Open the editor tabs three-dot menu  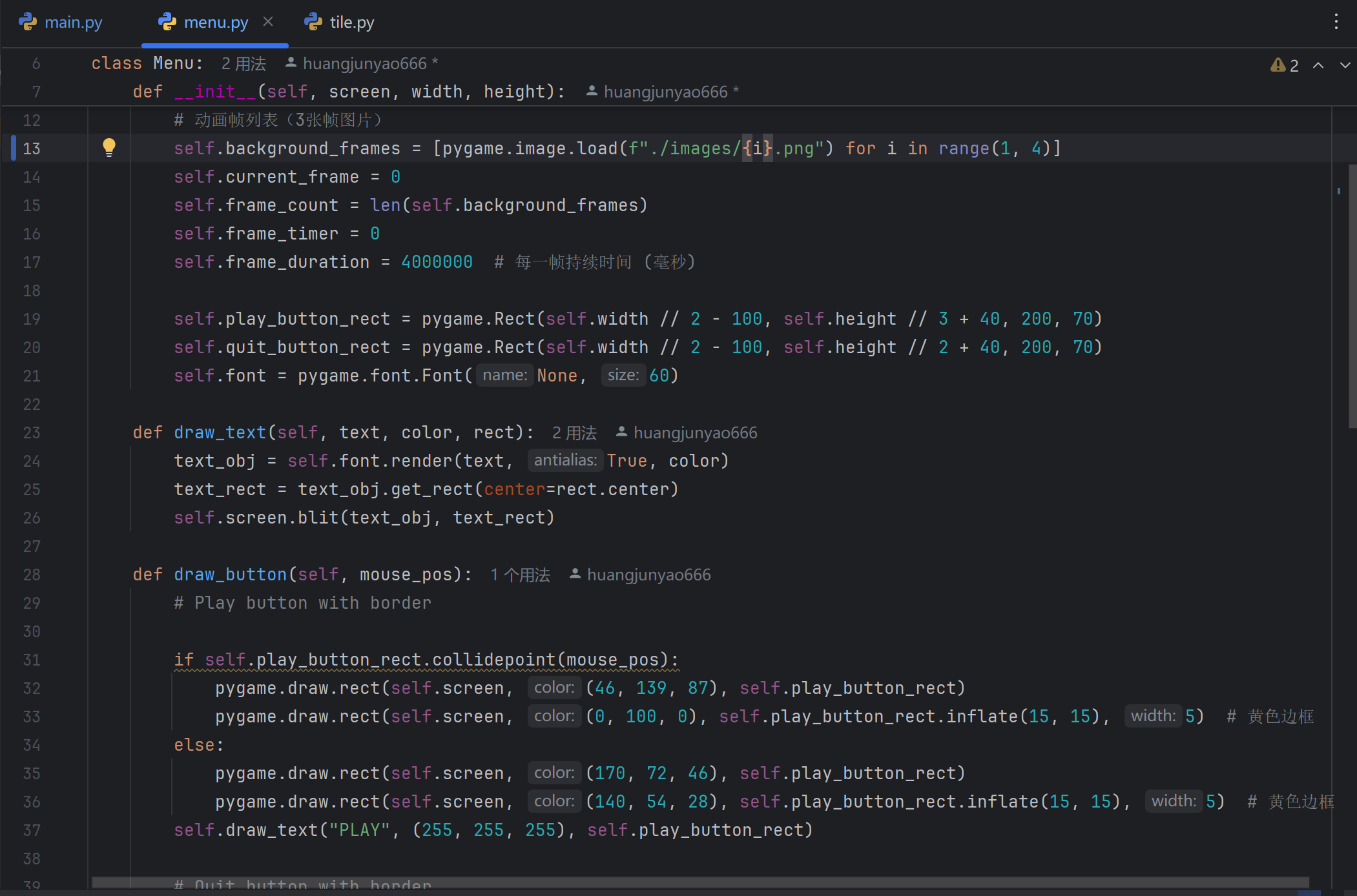[1336, 22]
